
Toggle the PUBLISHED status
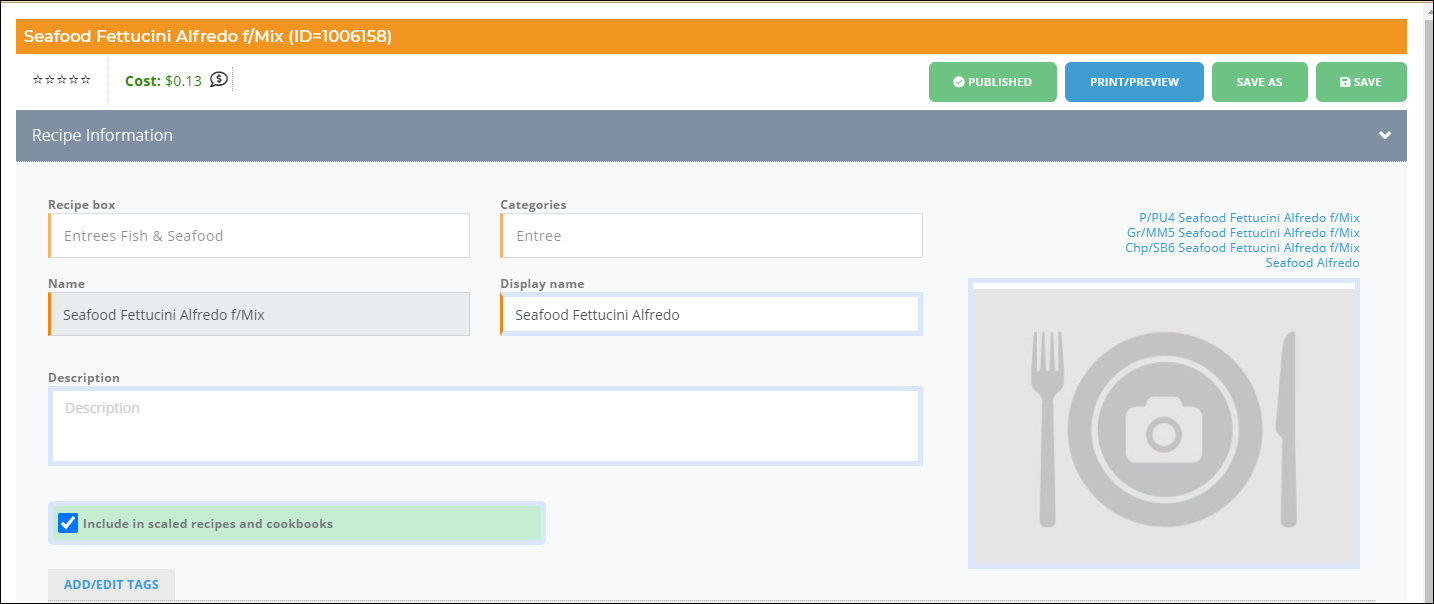tap(992, 82)
